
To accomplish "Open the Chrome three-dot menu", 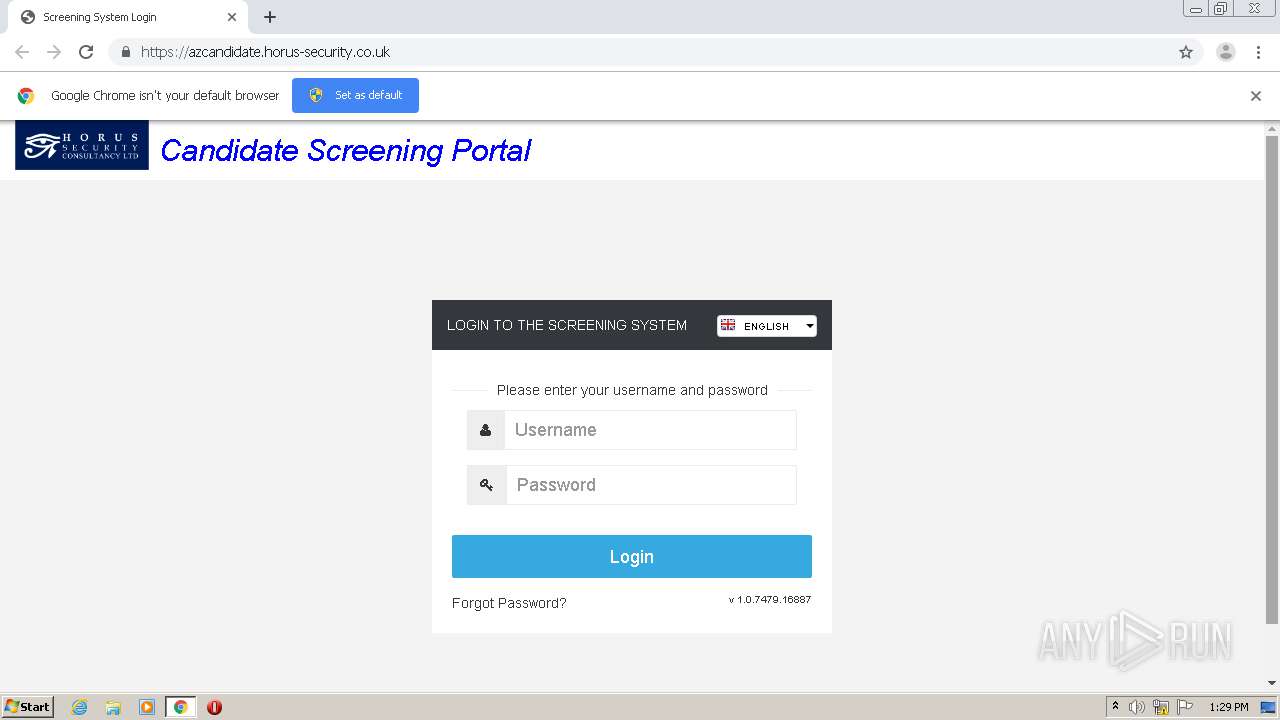I will pyautogui.click(x=1258, y=52).
